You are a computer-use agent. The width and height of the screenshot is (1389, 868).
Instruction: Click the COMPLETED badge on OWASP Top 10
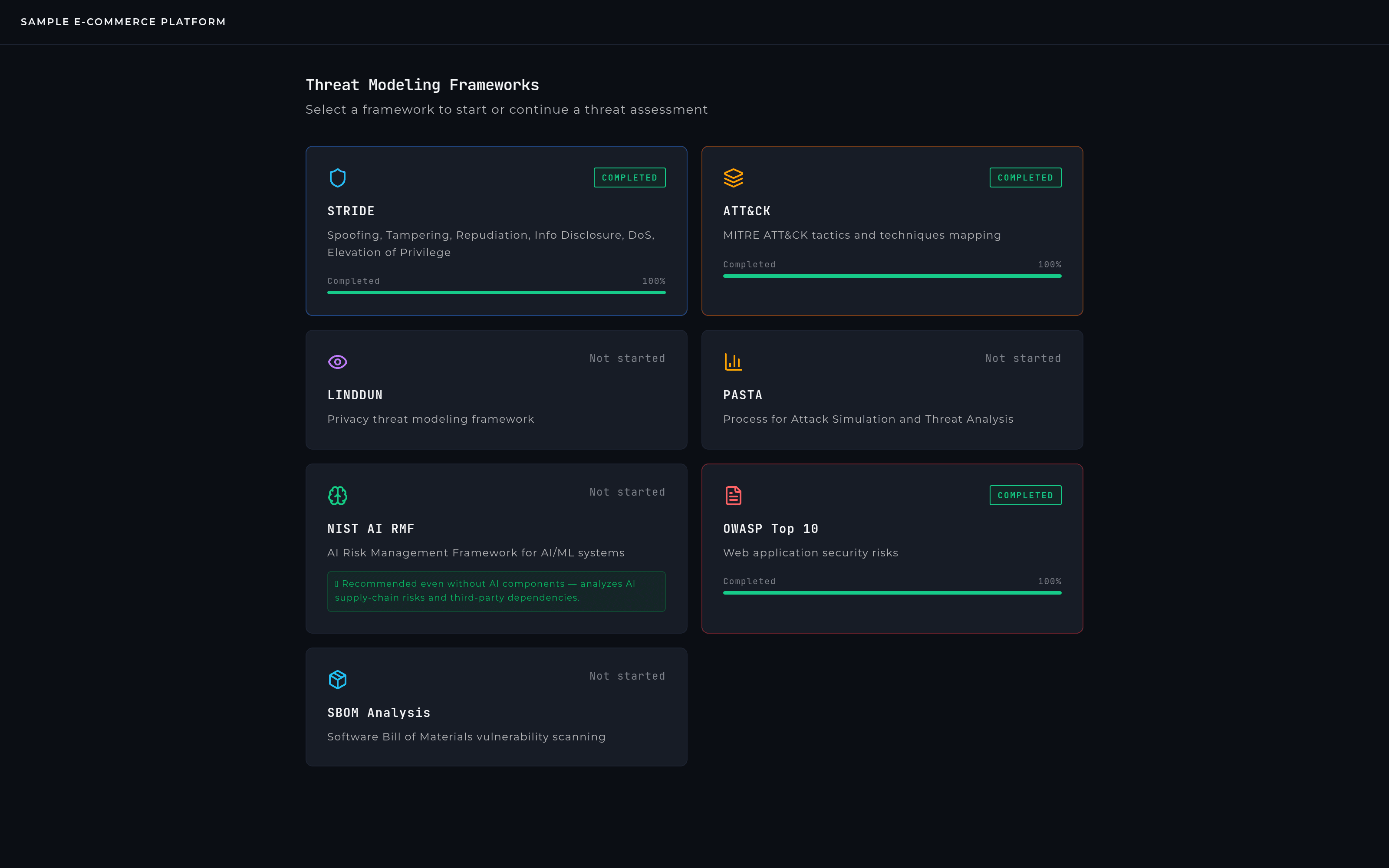[1025, 496]
